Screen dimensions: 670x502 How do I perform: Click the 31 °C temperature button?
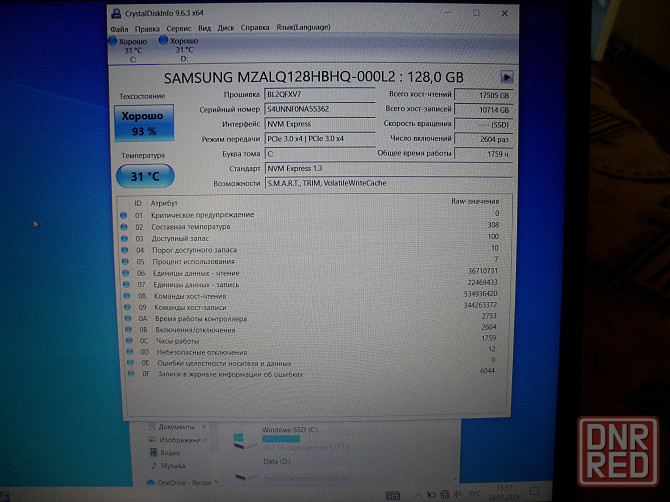pyautogui.click(x=145, y=176)
